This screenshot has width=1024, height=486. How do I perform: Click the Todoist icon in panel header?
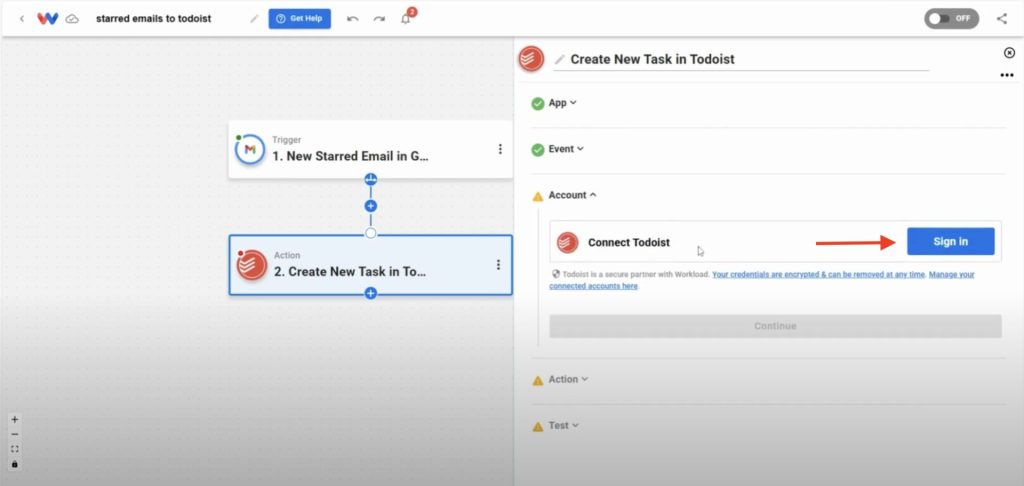[x=532, y=59]
